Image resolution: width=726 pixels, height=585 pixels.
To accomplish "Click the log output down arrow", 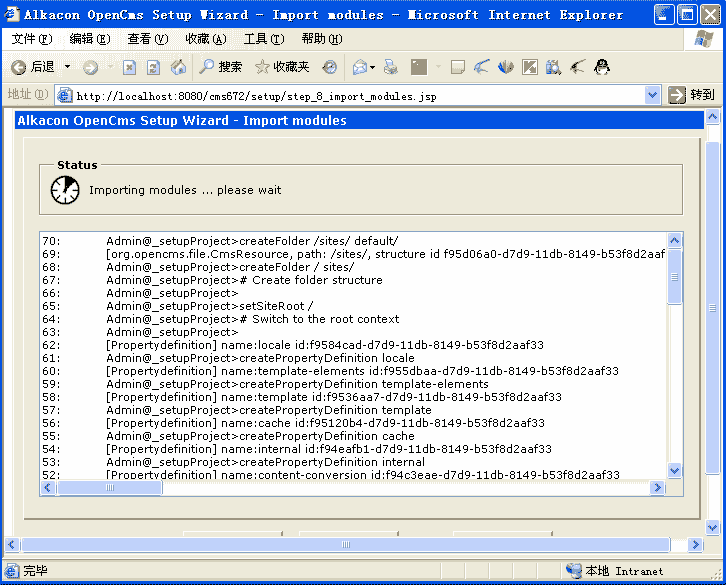I will tap(675, 471).
